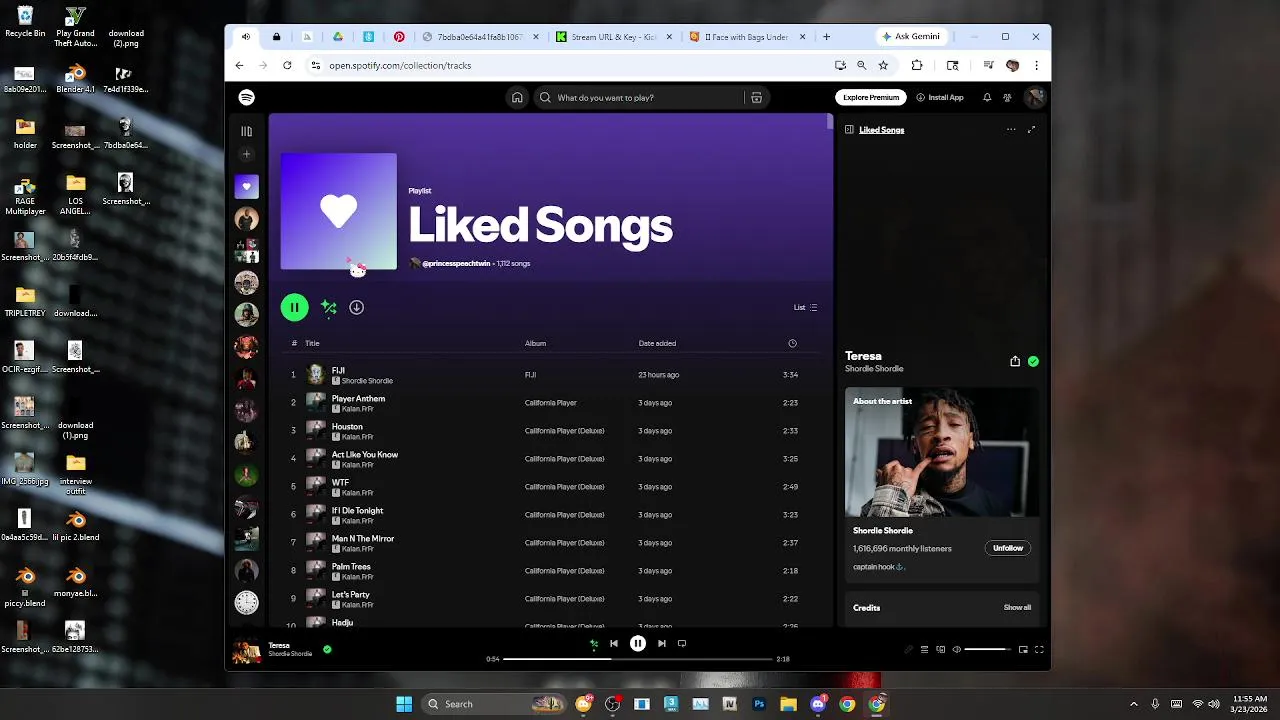The image size is (1280, 720).
Task: Mute with the volume speaker icon
Action: coord(956,650)
